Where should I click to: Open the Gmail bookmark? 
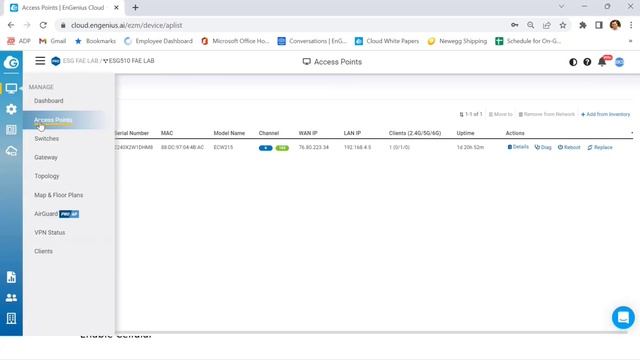click(53, 41)
